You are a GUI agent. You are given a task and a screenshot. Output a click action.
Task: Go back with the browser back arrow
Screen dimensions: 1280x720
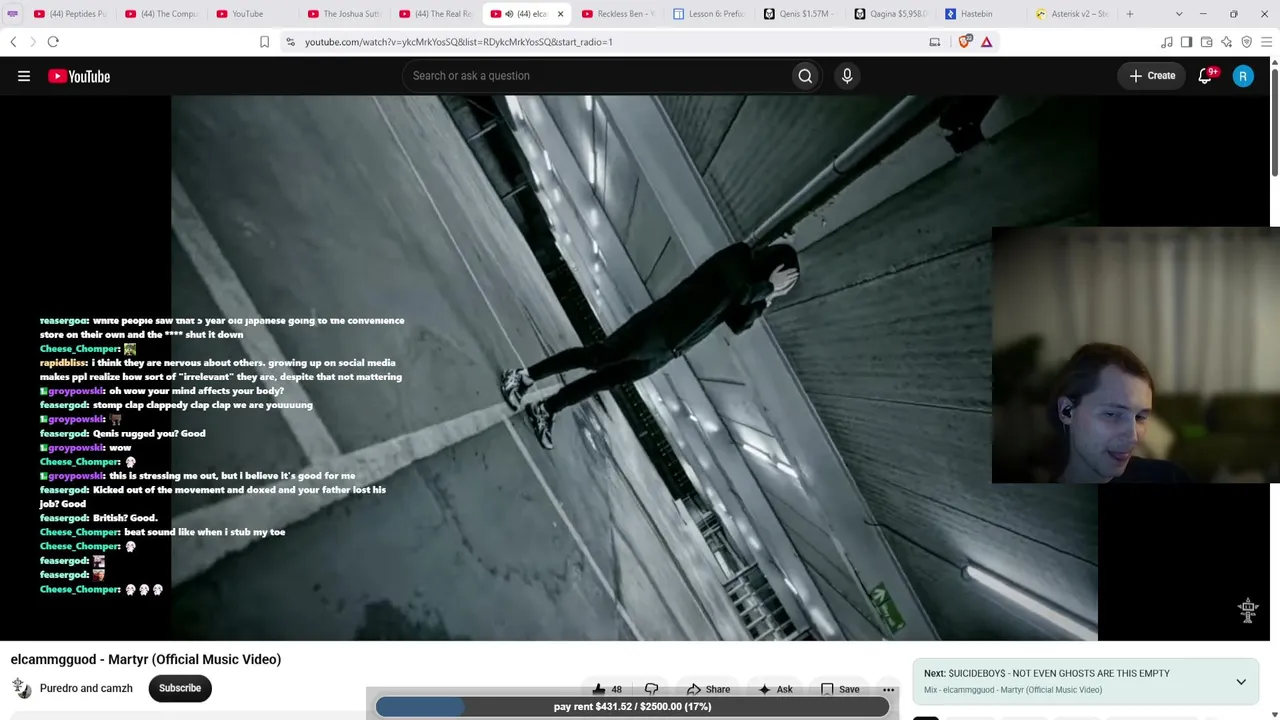(x=13, y=42)
